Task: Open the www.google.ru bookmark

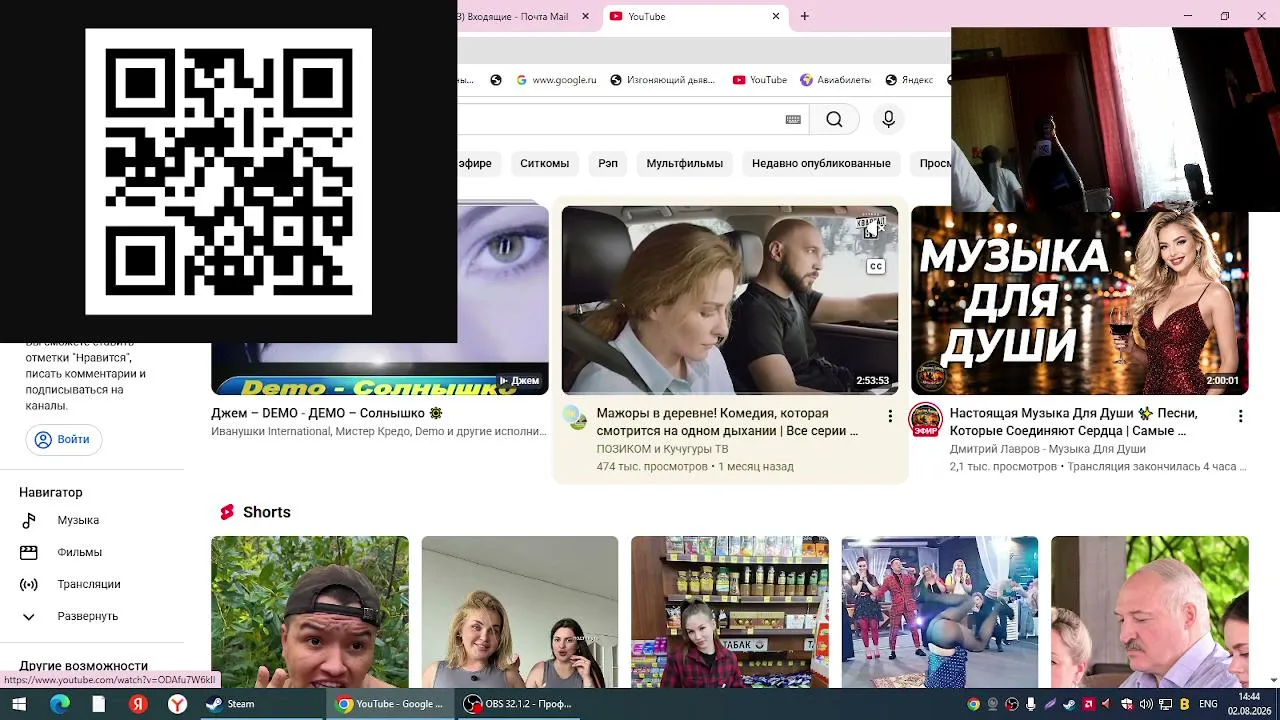Action: (x=556, y=80)
